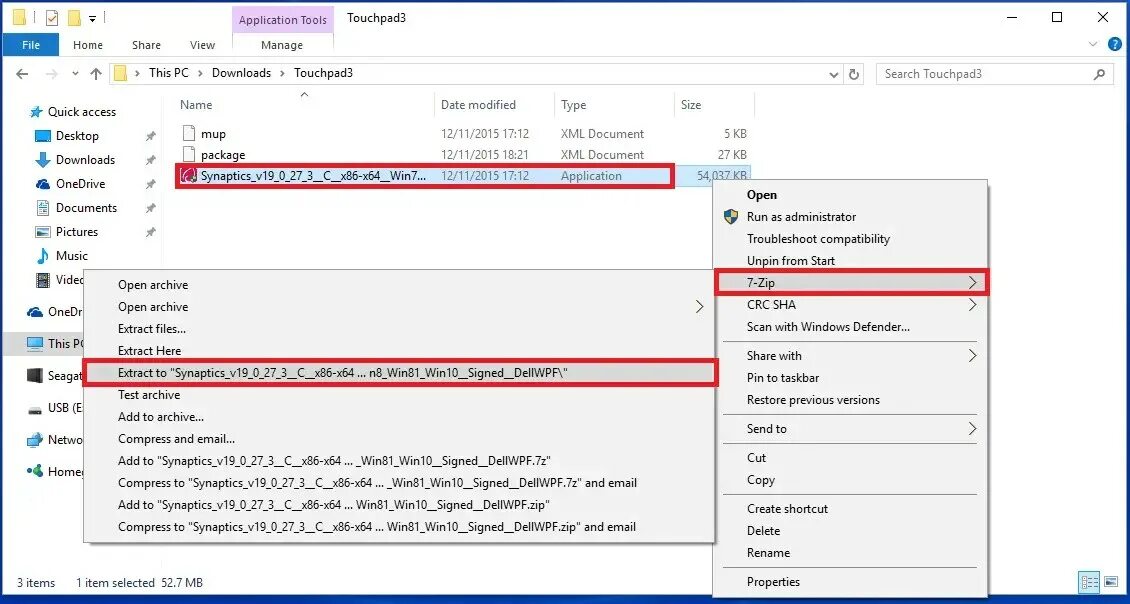This screenshot has height=604, width=1130.
Task: Choose Rename in the context menu
Action: point(768,553)
